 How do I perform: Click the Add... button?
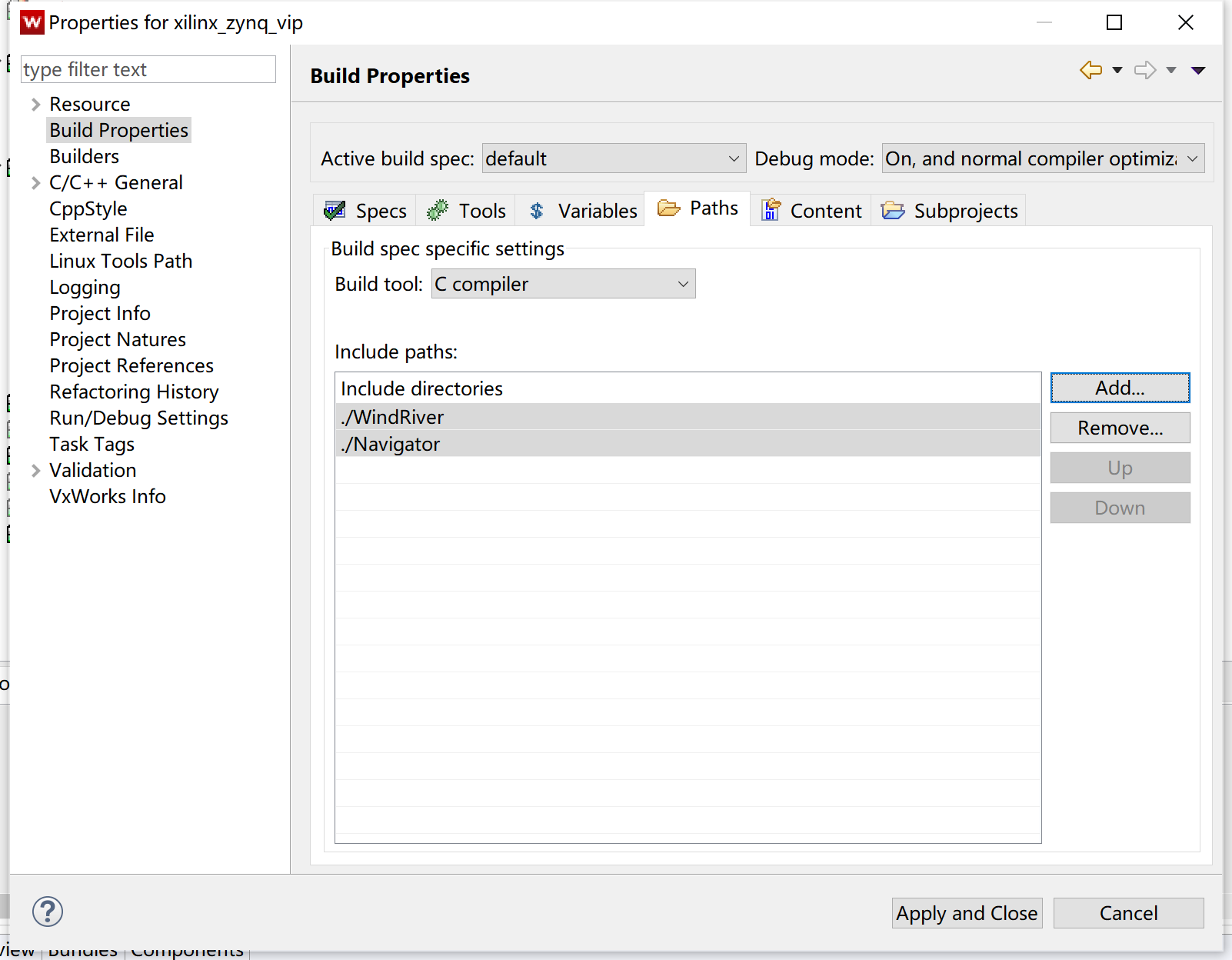[1120, 388]
